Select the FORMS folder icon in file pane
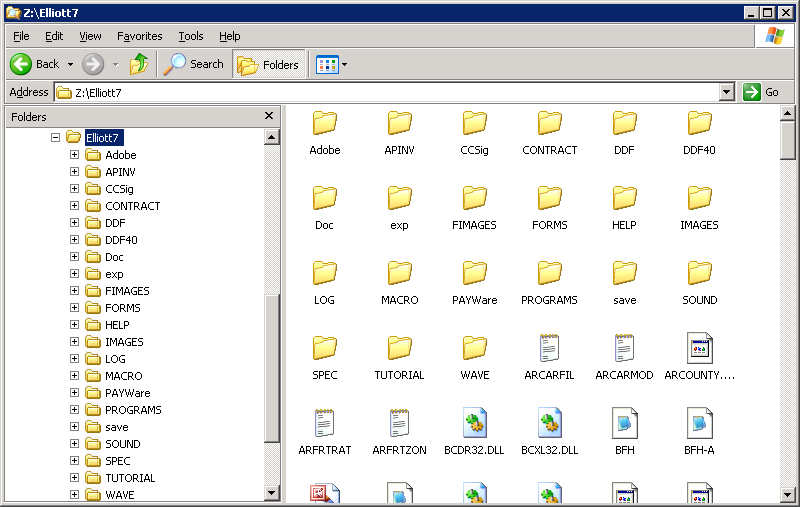This screenshot has height=507, width=800. click(x=549, y=198)
